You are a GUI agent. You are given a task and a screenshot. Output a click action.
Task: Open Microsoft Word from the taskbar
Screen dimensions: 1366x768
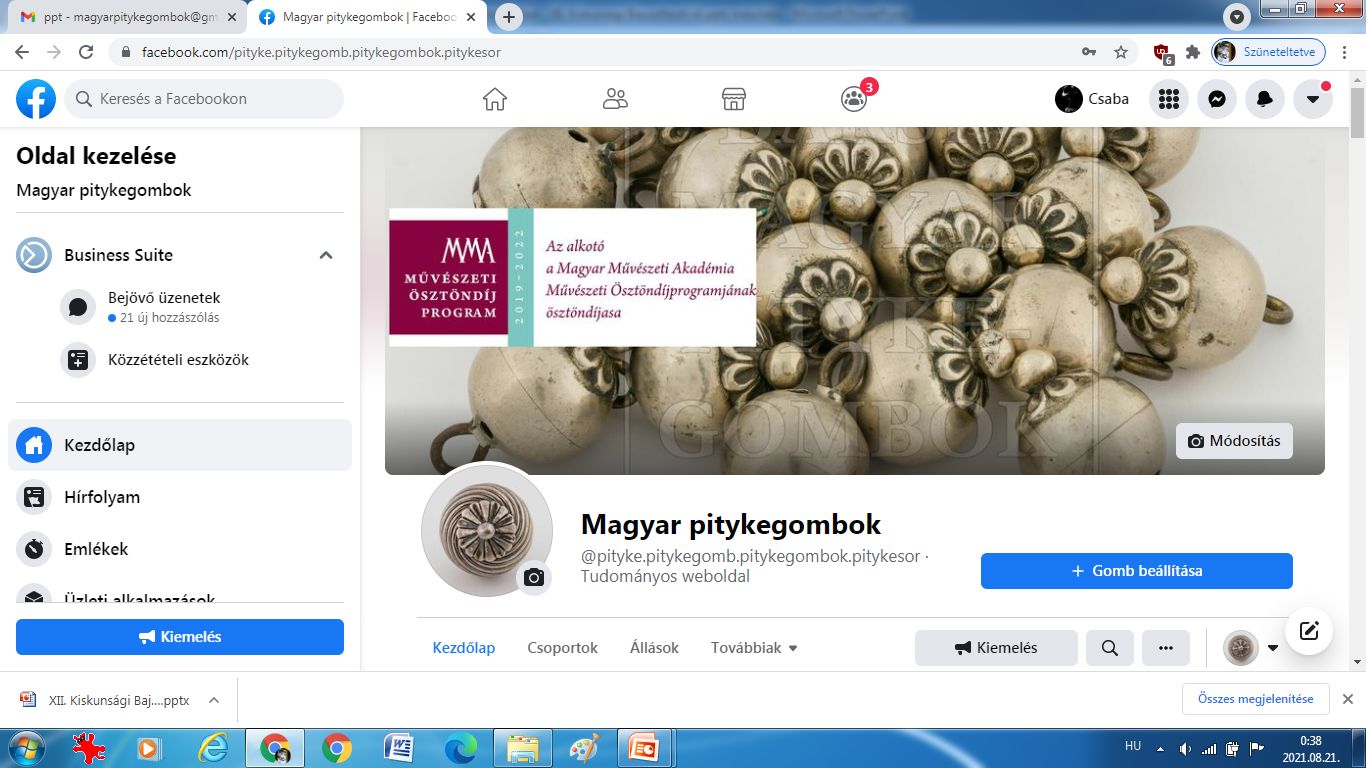click(x=399, y=748)
